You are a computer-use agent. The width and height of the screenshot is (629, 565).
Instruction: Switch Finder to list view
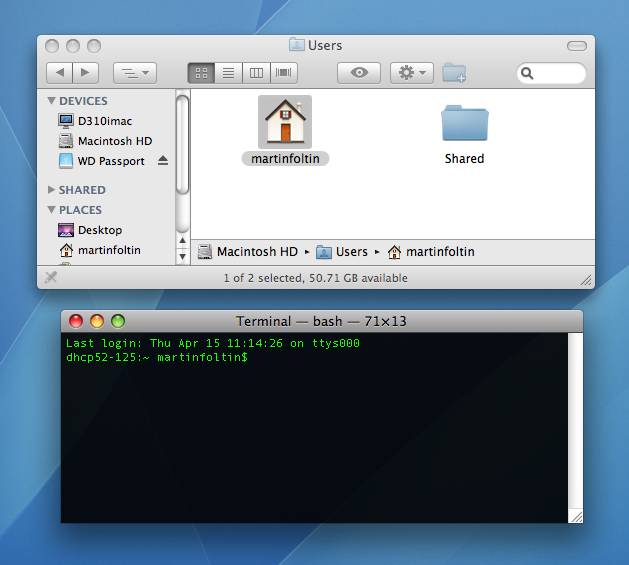(x=229, y=73)
